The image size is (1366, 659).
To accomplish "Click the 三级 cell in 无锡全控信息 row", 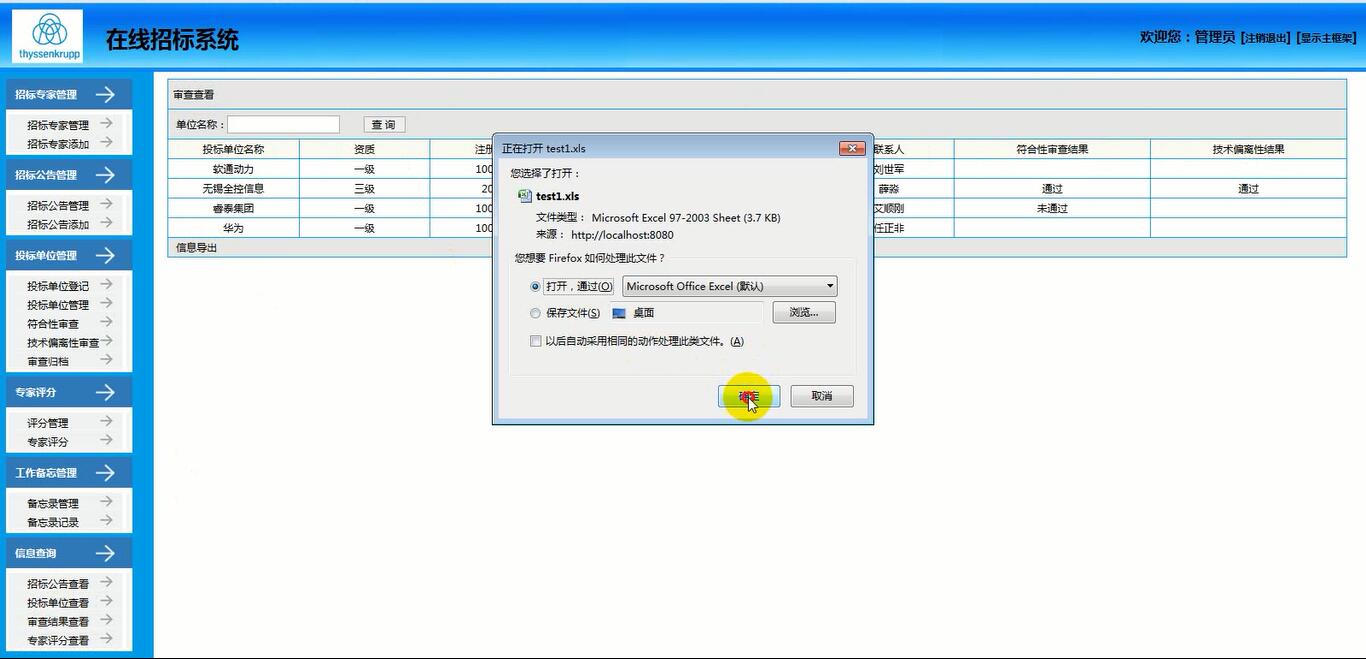I will (364, 189).
